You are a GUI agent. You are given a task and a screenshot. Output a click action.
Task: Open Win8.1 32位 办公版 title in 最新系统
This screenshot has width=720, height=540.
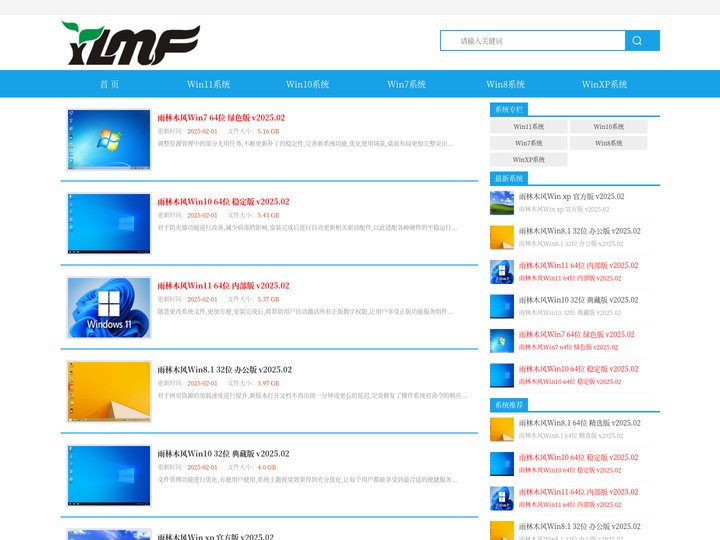pos(579,231)
